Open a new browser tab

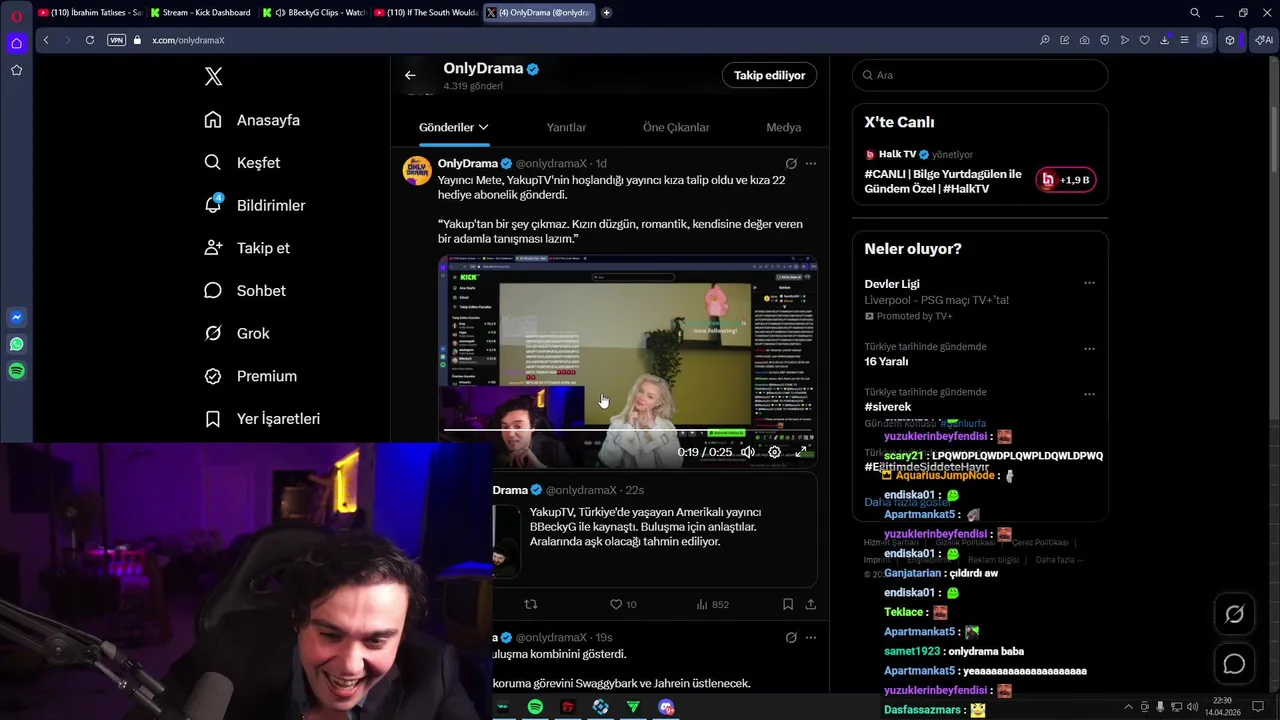tap(606, 13)
